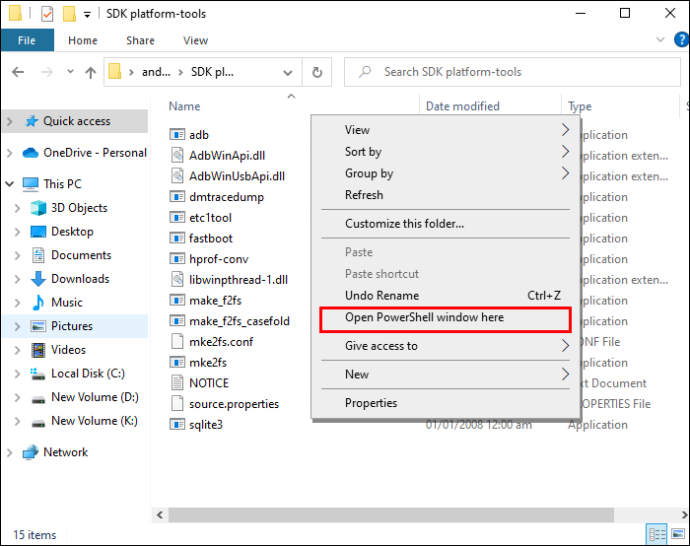The width and height of the screenshot is (690, 546).
Task: Select Network in the navigation pane
Action: click(65, 452)
